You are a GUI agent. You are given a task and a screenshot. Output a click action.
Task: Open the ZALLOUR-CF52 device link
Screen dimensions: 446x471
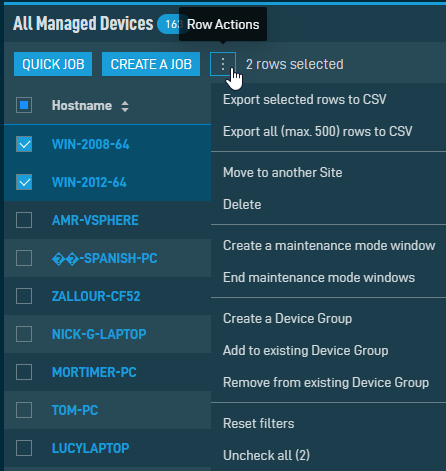point(96,296)
